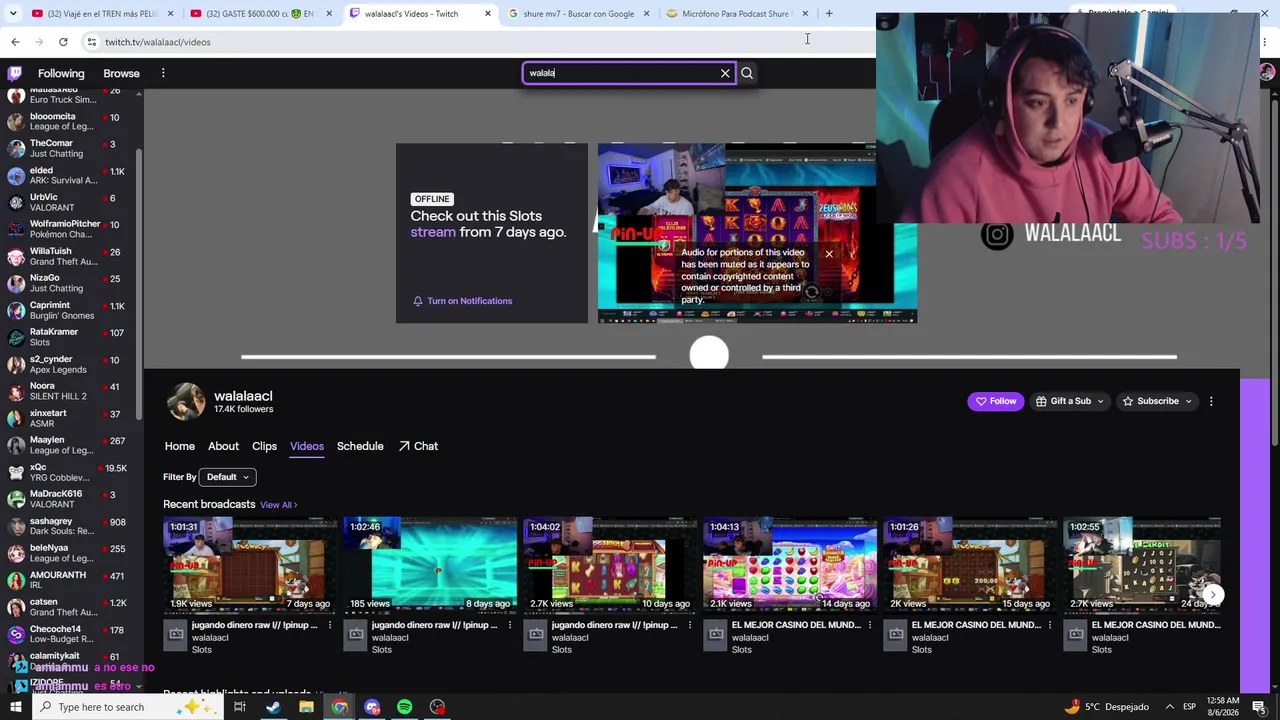Dismiss the muted audio notice
Viewport: 1280px width, 720px height.
point(829,254)
